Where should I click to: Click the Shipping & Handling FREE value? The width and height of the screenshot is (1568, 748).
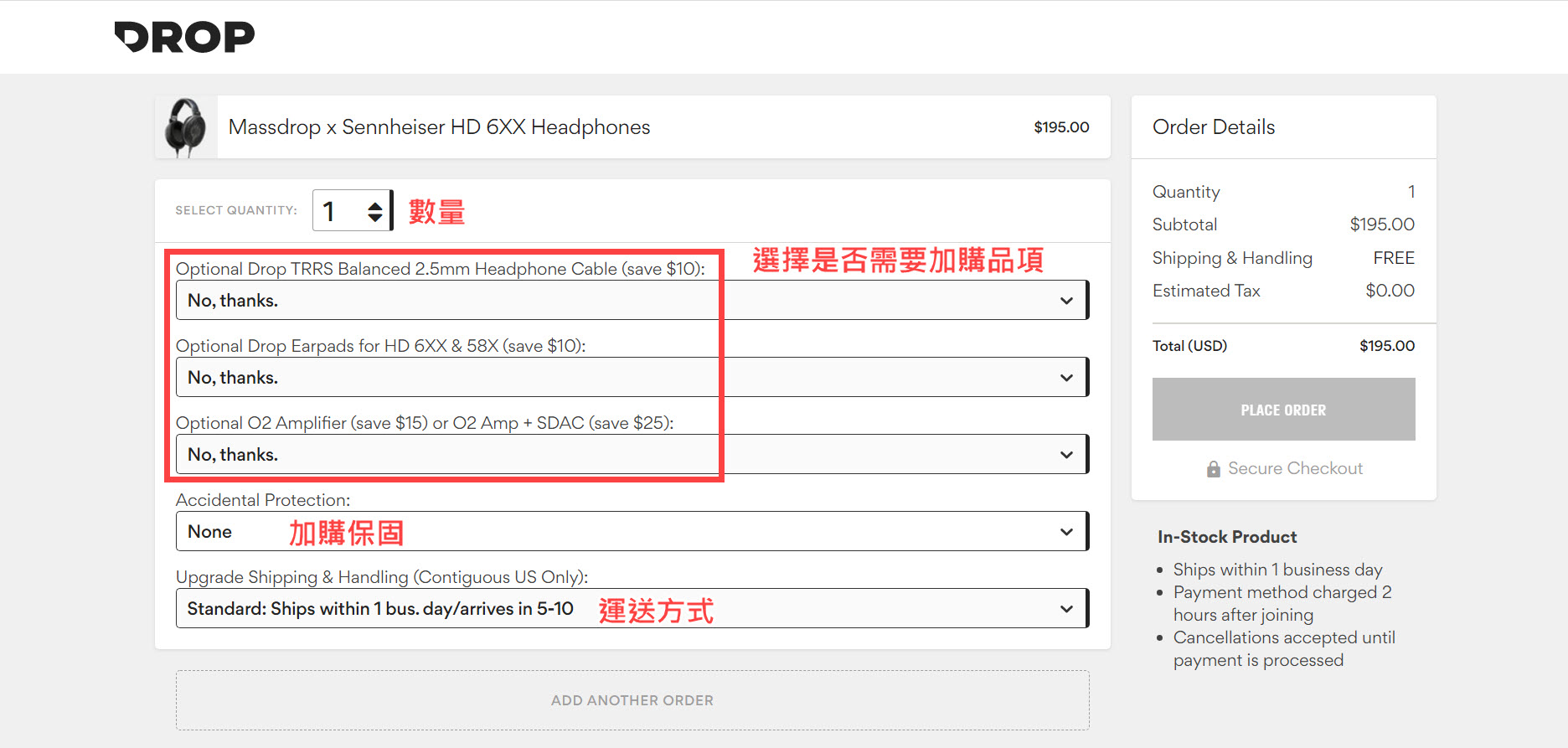coord(1394,258)
